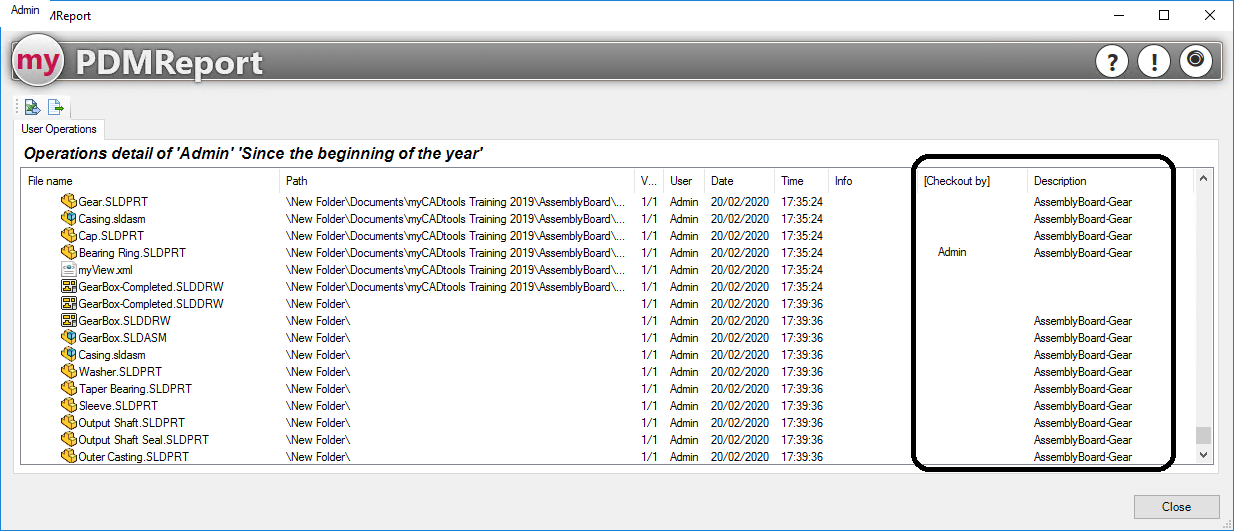Open help via the question mark icon

[1111, 62]
